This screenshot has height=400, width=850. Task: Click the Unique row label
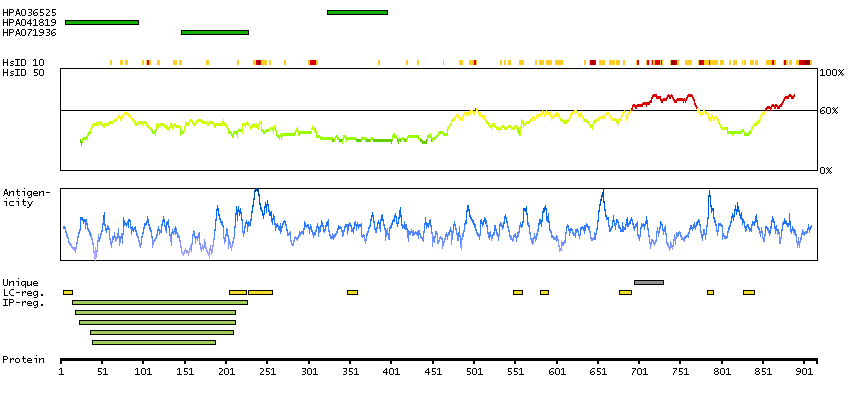(x=17, y=282)
